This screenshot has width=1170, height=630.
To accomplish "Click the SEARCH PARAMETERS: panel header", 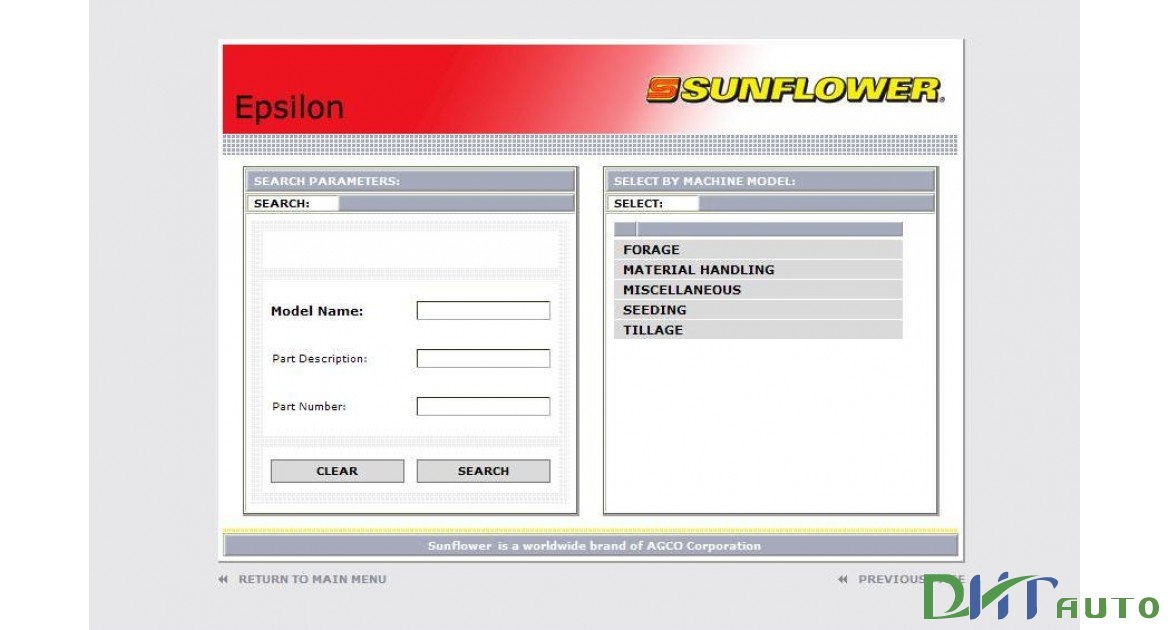I will (x=410, y=181).
